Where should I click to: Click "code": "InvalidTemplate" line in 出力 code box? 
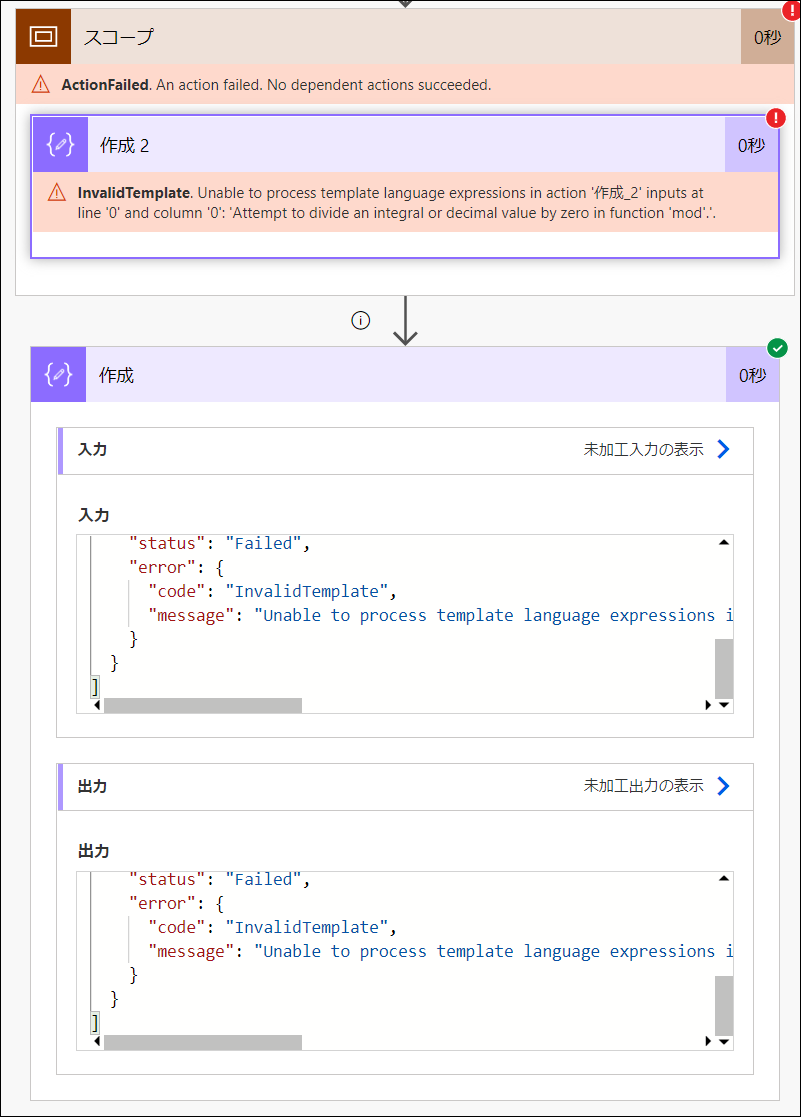pos(272,928)
